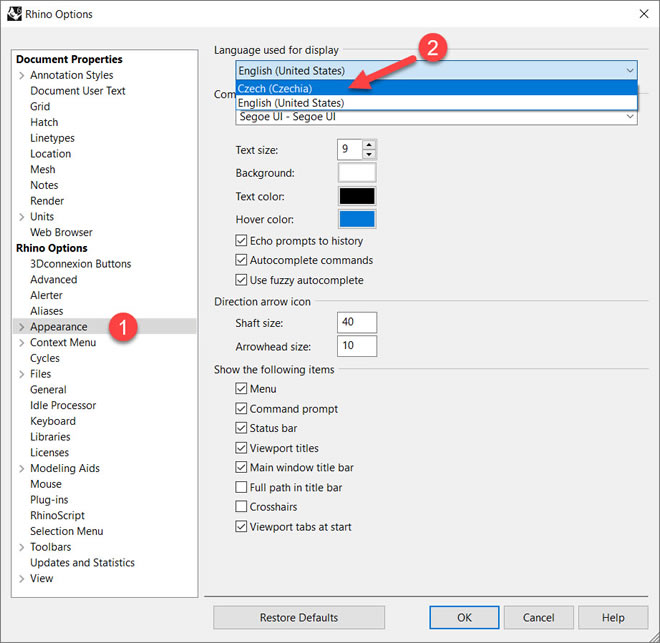Choose English (United States) list option
Viewport: 660px width, 643px height.
point(436,103)
